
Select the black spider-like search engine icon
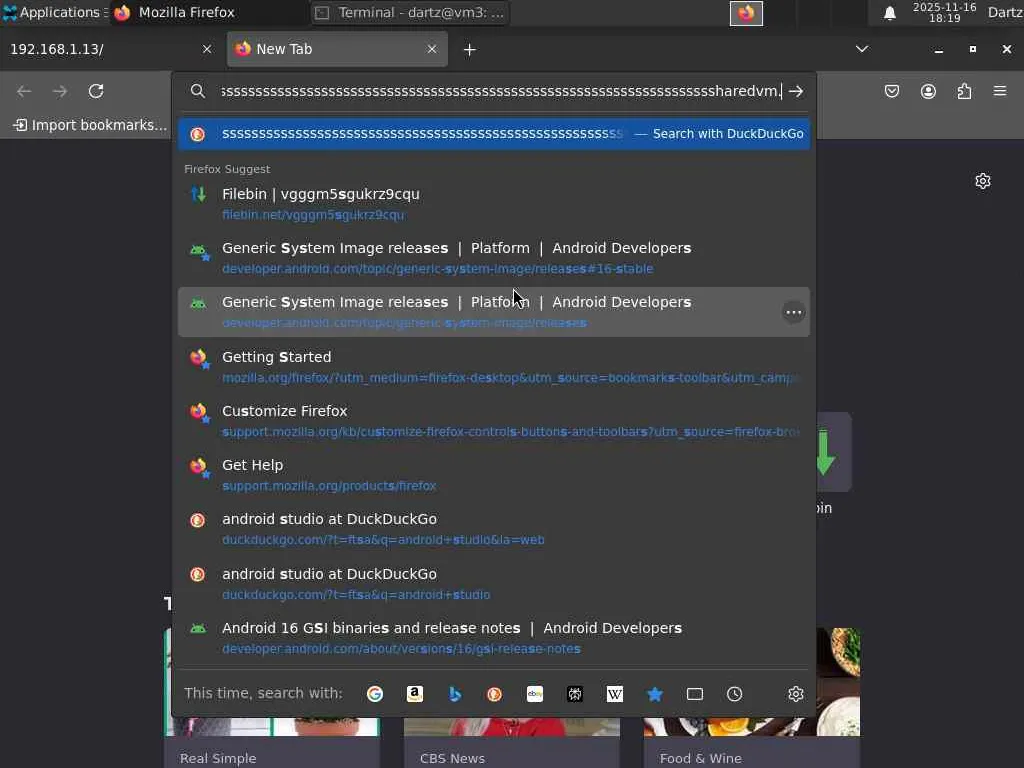pos(575,694)
